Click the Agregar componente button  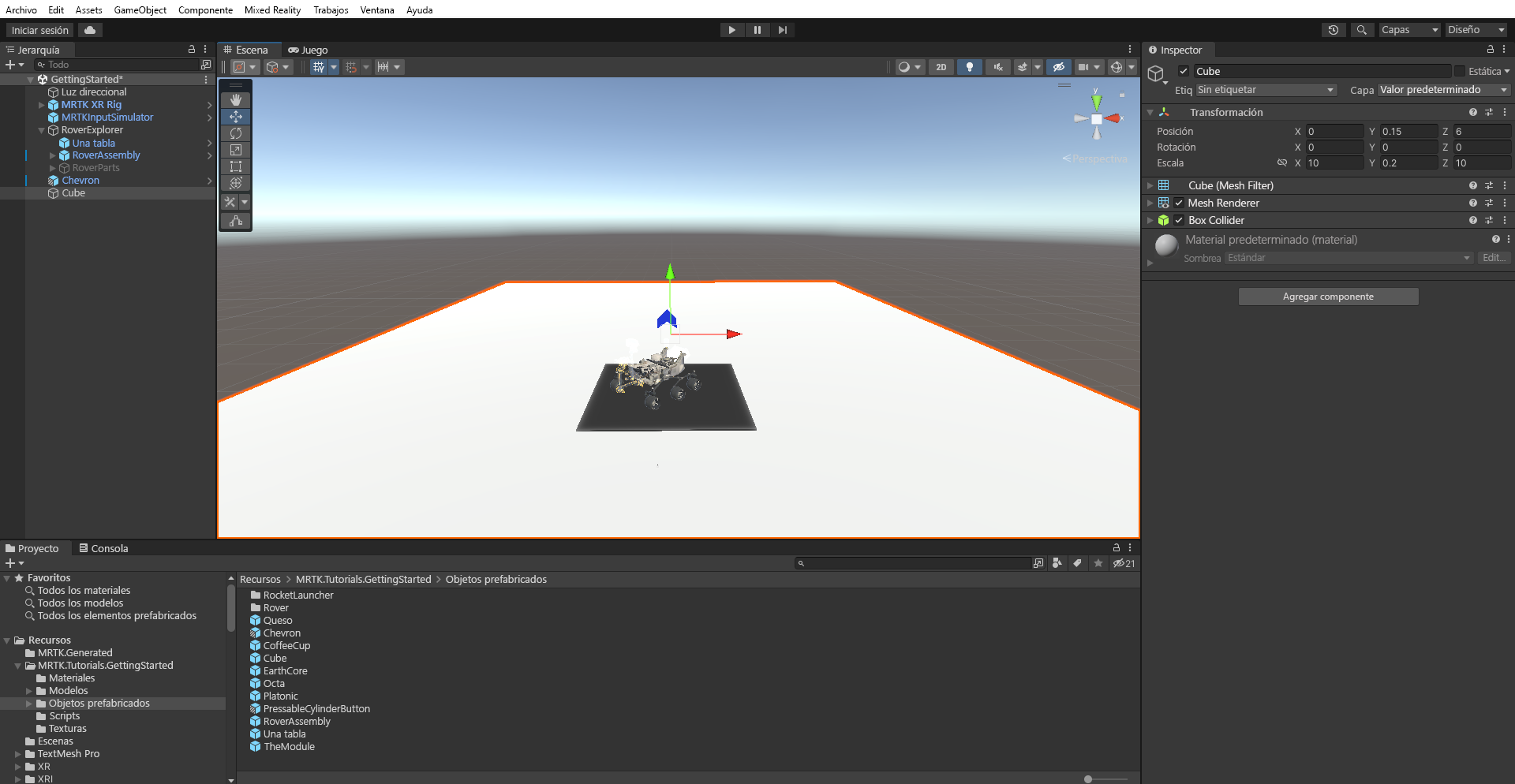tap(1328, 297)
